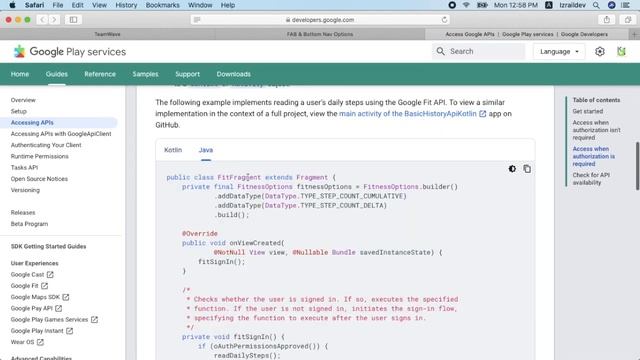Switch to the Kotlin code tab

[173, 150]
